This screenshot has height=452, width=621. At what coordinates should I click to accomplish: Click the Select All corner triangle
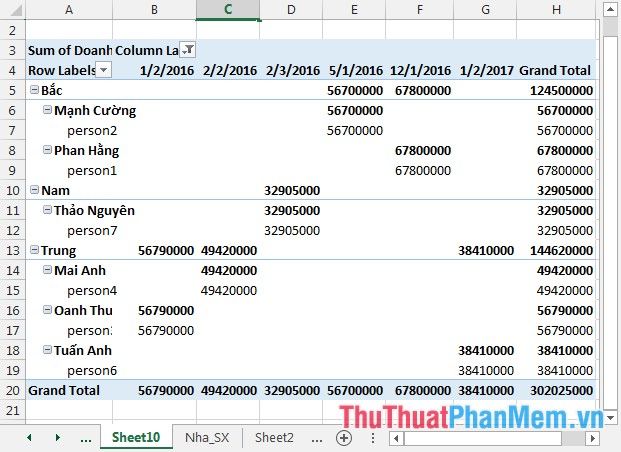(x=15, y=10)
